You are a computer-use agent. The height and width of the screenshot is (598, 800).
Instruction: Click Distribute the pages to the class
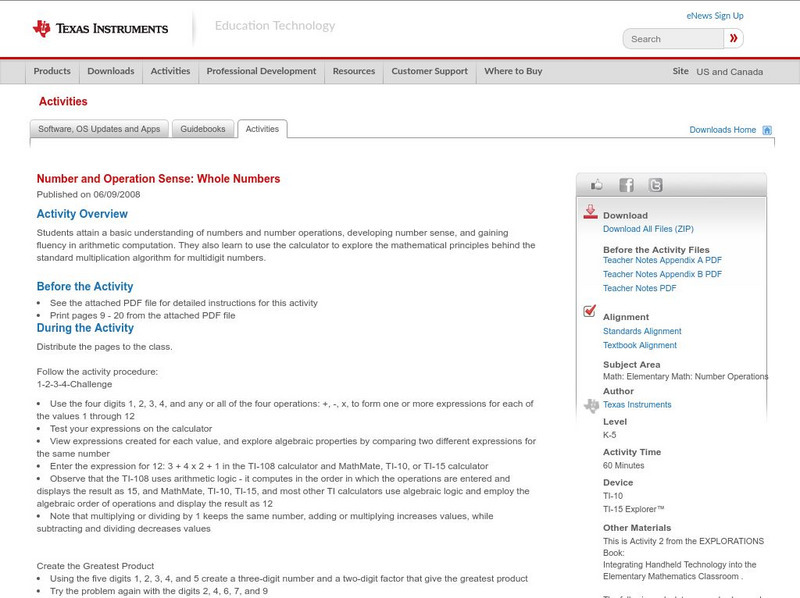click(105, 347)
